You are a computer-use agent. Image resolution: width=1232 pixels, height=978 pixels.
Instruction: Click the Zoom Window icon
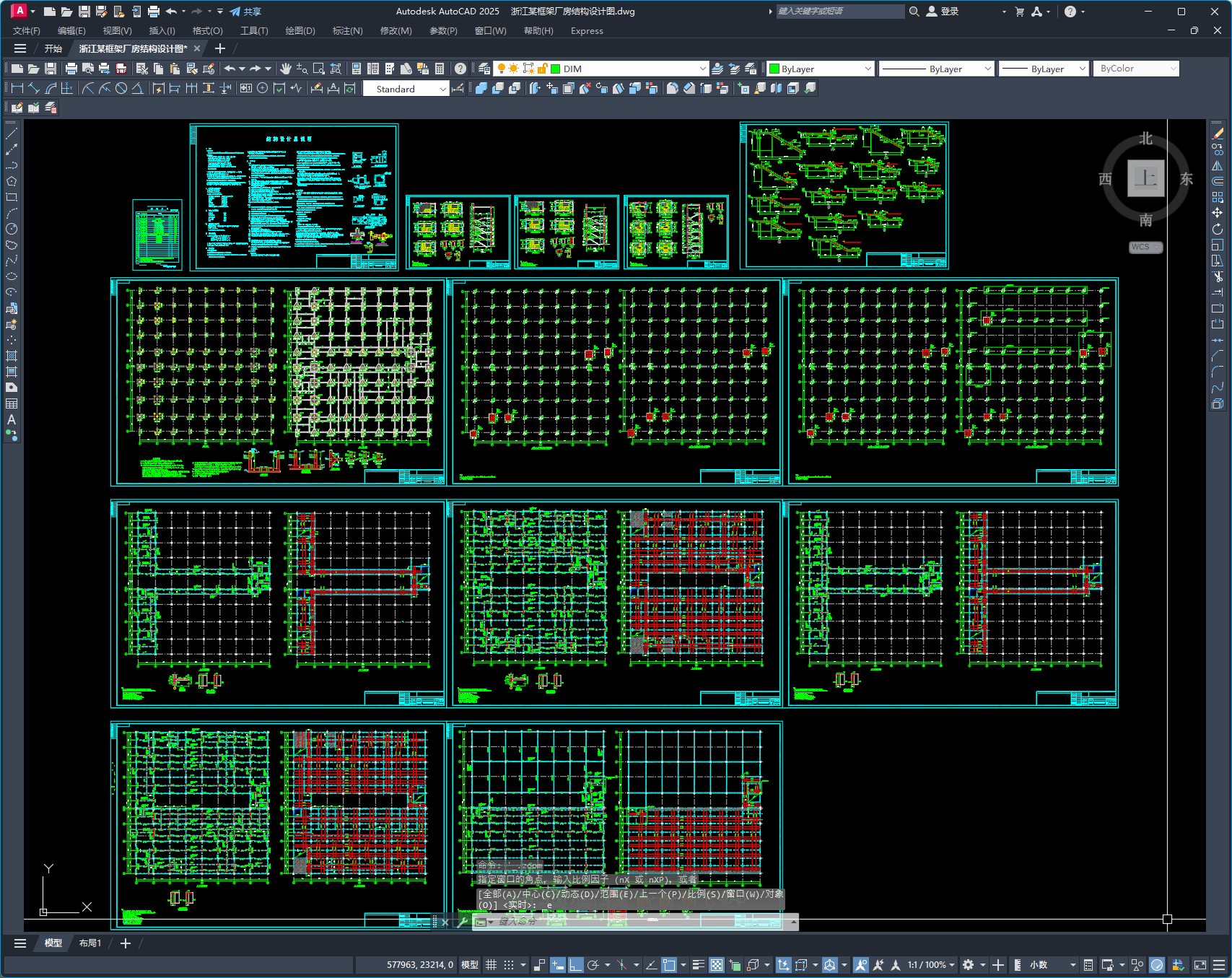point(319,69)
